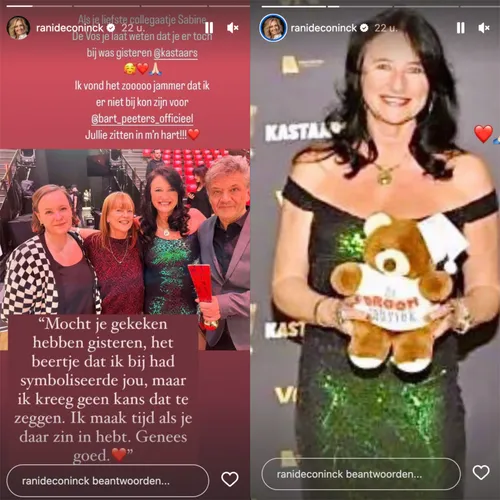
Task: Like the right story with heart icon
Action: (x=481, y=473)
